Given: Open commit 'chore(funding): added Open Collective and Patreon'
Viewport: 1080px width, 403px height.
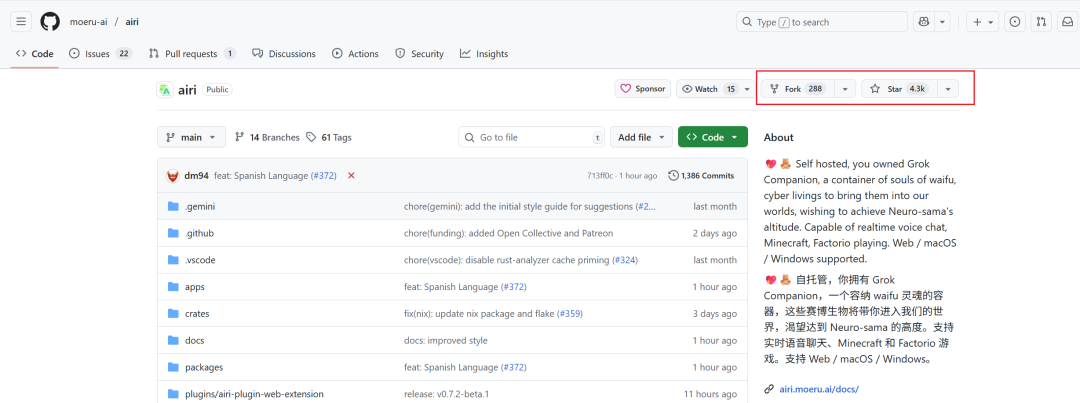Looking at the screenshot, I should coord(508,234).
